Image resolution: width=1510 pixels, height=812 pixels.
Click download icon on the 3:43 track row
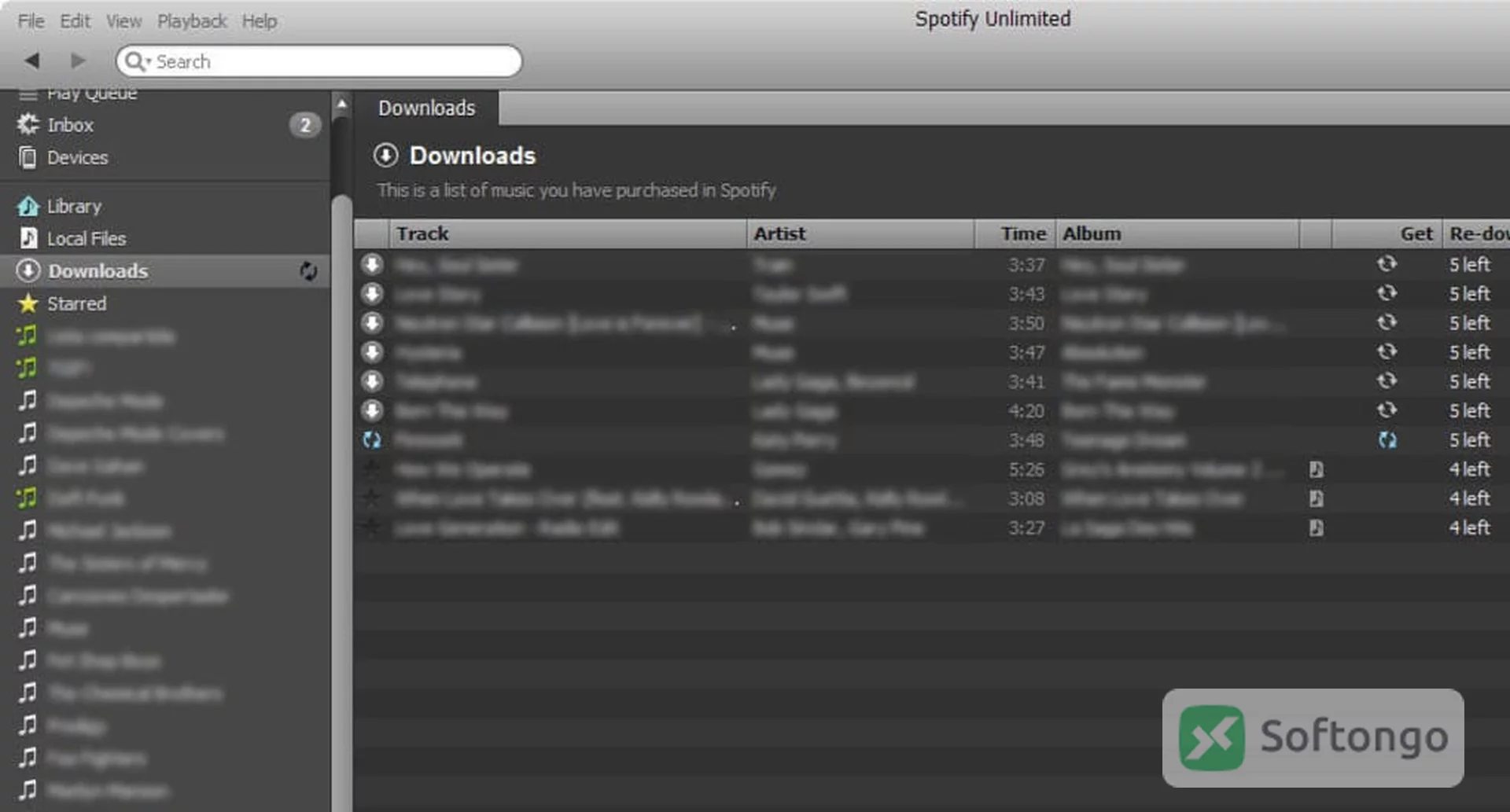(372, 293)
